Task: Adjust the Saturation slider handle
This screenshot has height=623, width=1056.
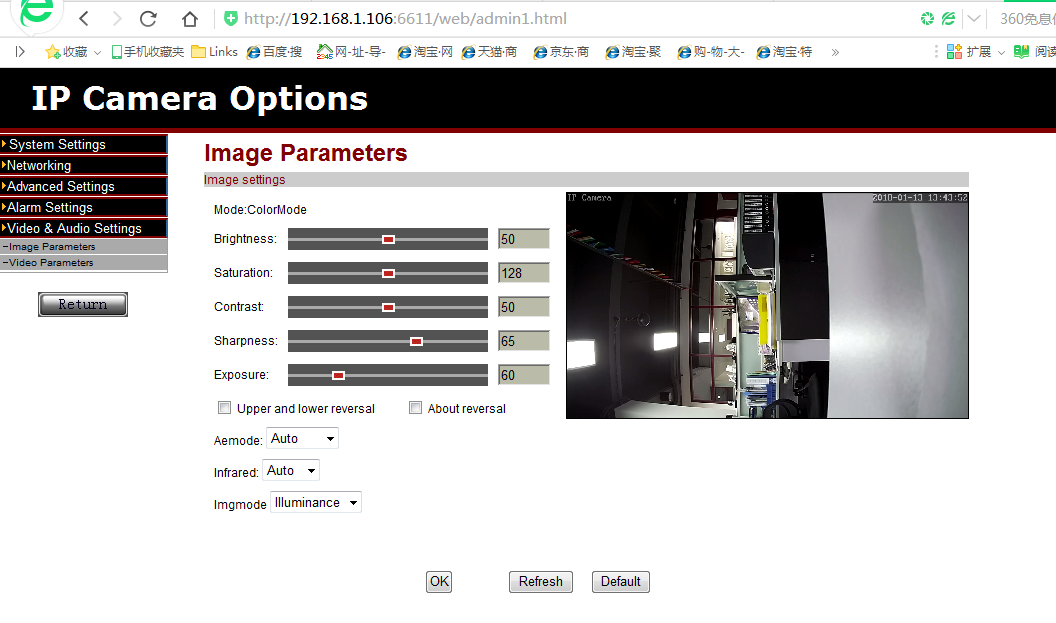Action: pos(389,273)
